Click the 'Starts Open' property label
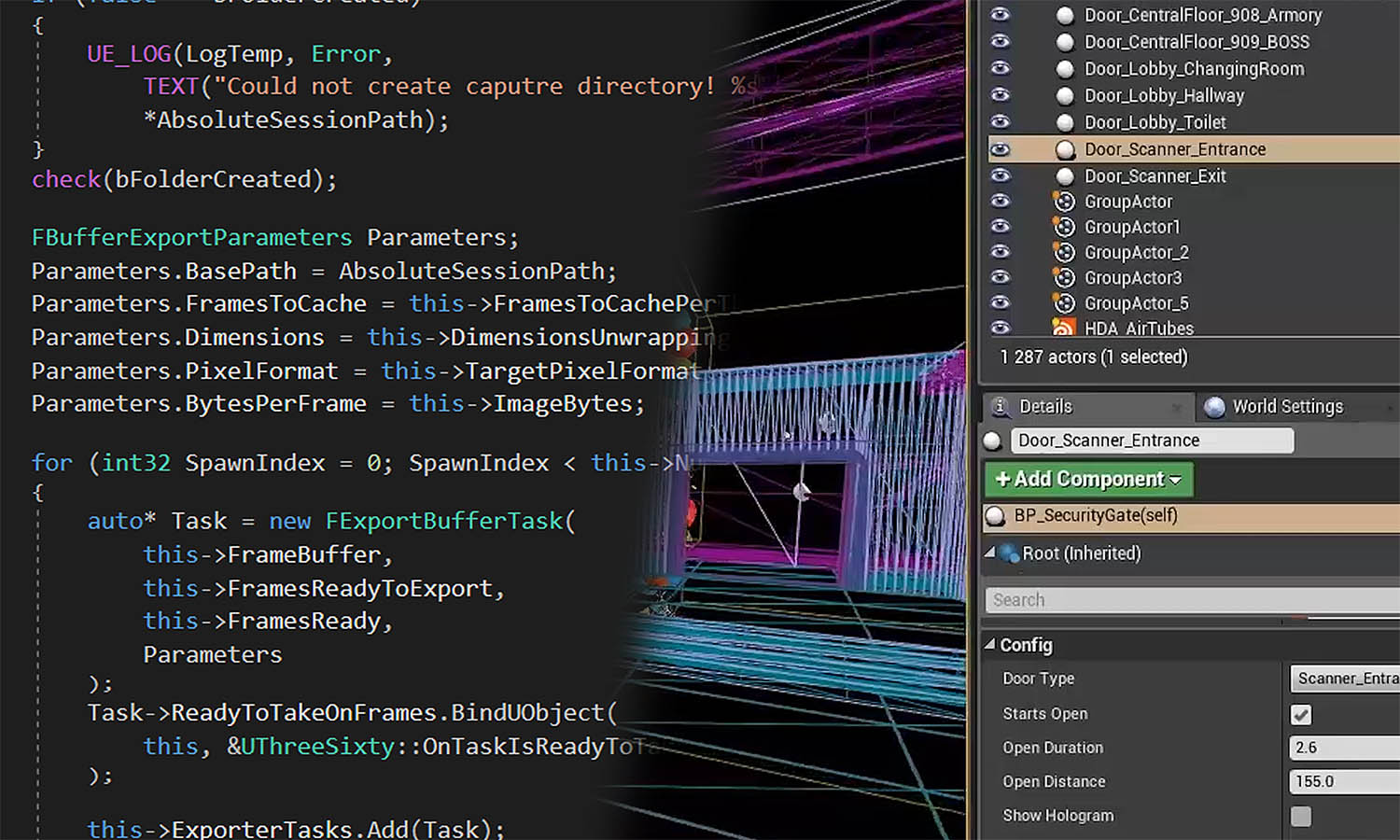The width and height of the screenshot is (1400, 840). point(1044,714)
